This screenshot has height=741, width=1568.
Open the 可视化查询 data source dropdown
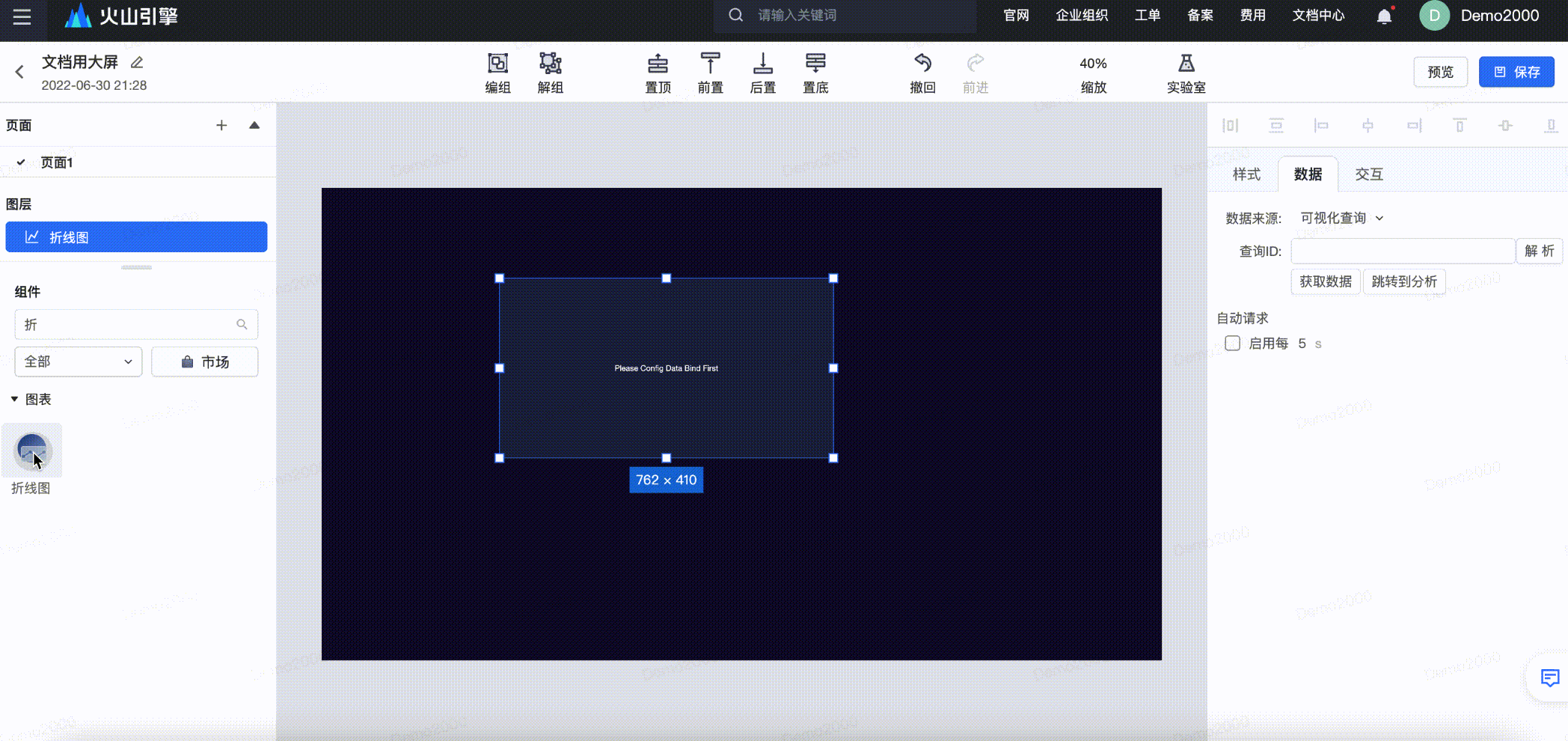[1342, 218]
